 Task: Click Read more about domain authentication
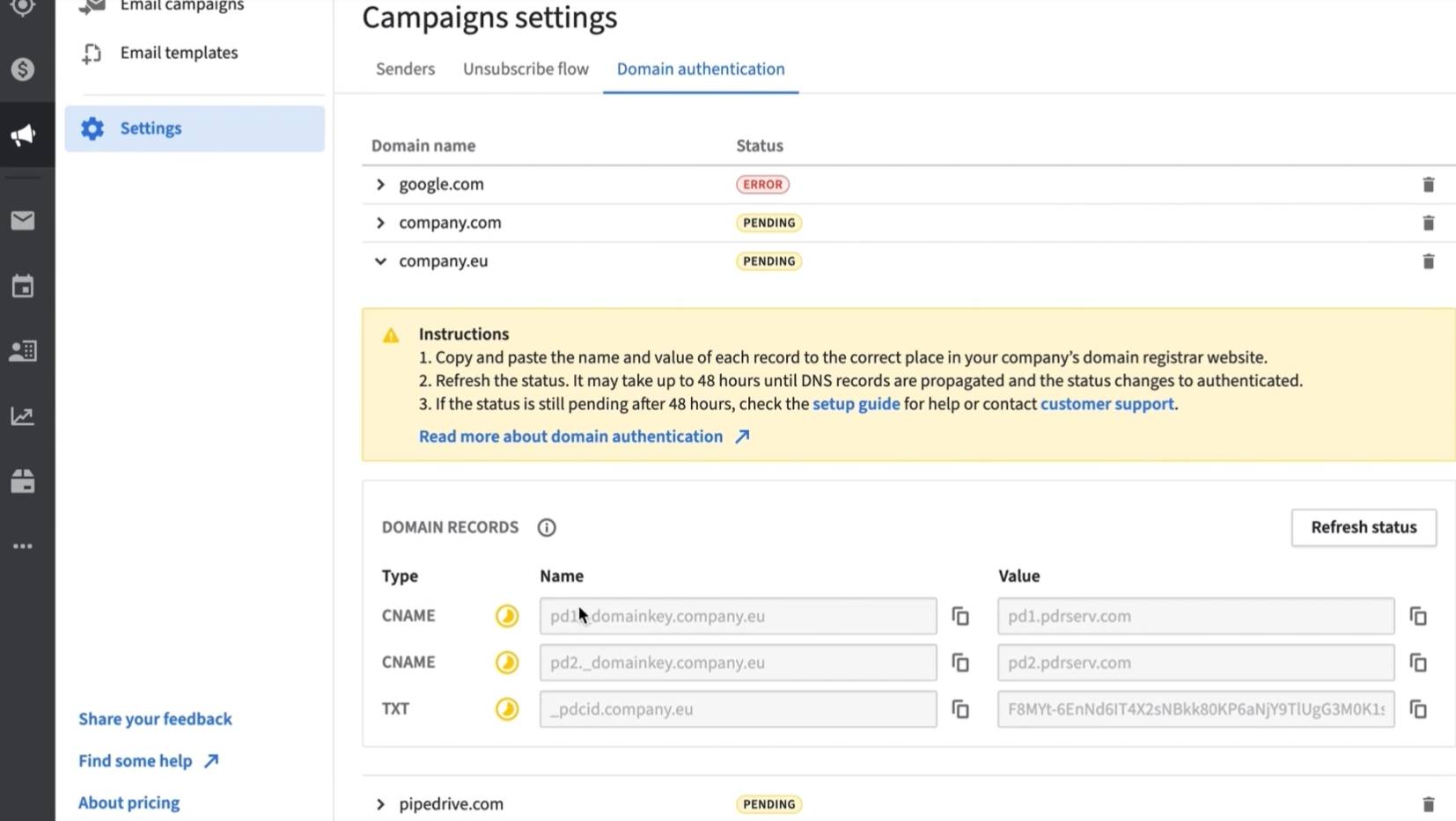point(570,436)
